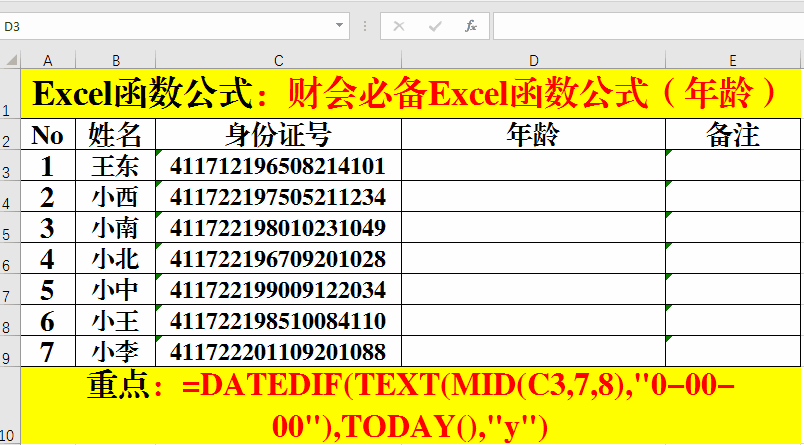Image resolution: width=804 pixels, height=445 pixels.
Task: Select ID cell 411722198510084110
Action: click(x=278, y=320)
